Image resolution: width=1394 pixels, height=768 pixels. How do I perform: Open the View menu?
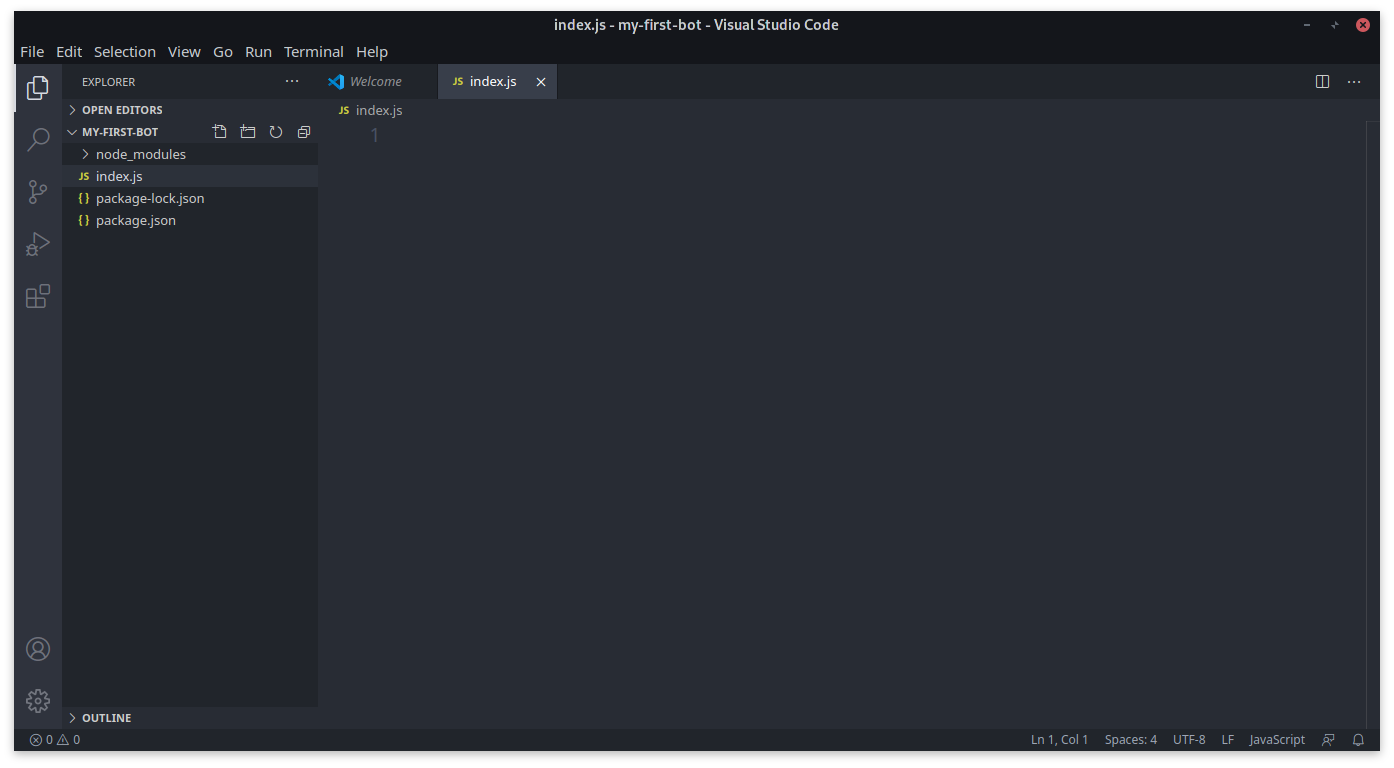click(184, 52)
